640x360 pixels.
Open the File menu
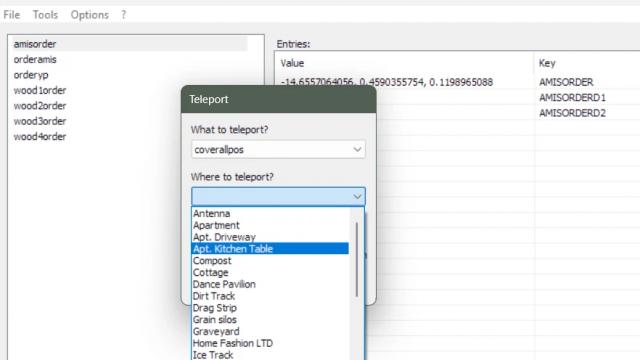(x=11, y=15)
